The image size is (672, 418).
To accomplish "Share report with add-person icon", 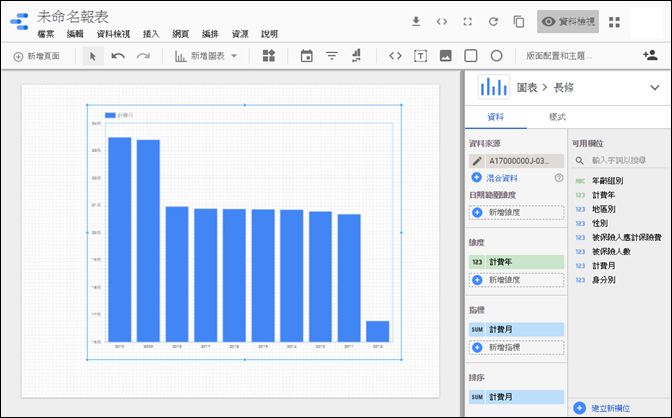I will click(x=650, y=55).
